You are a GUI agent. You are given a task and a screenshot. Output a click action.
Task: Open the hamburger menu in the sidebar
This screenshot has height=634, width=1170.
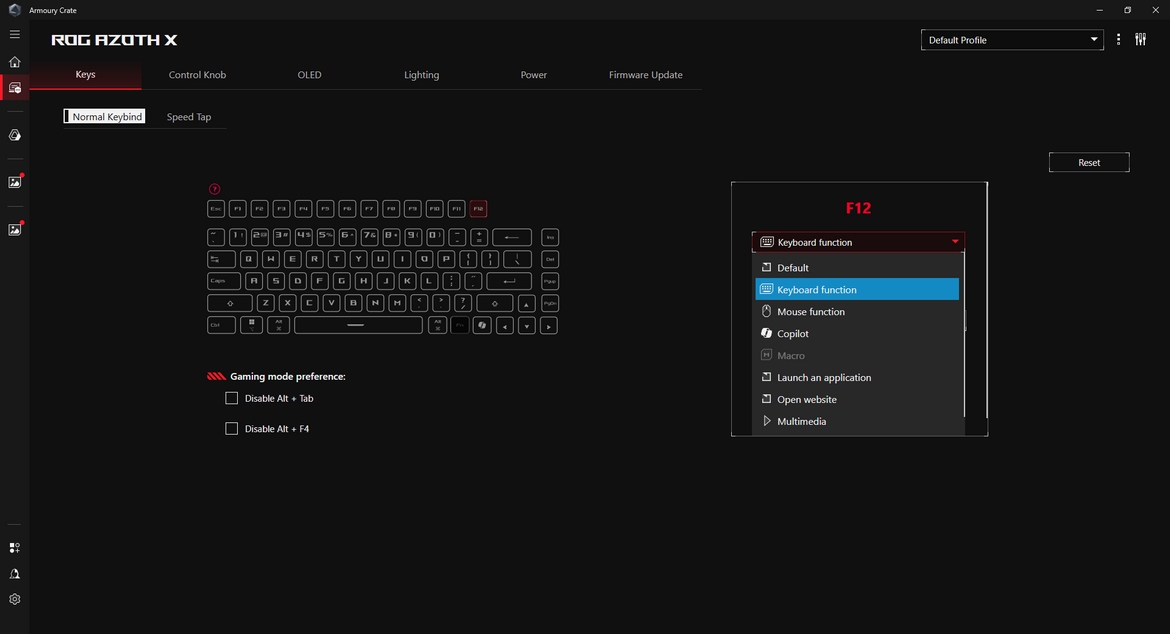tap(14, 35)
